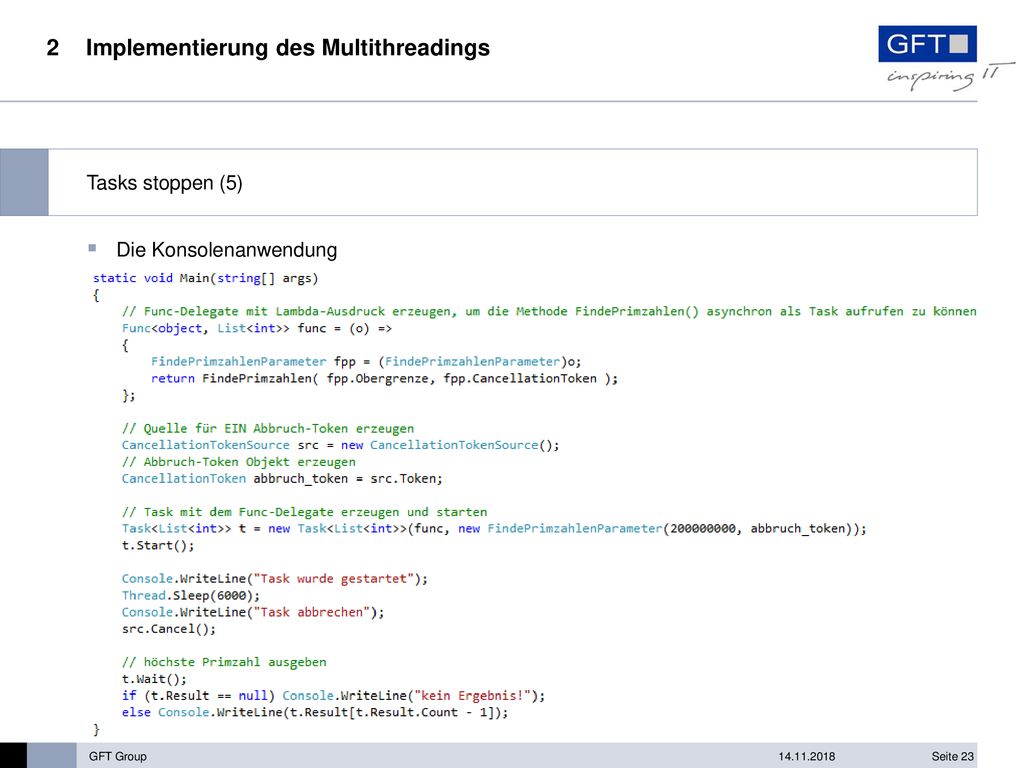The height and width of the screenshot is (768, 1024).
Task: Click the line with "Task abbrechen"
Action: (253, 613)
